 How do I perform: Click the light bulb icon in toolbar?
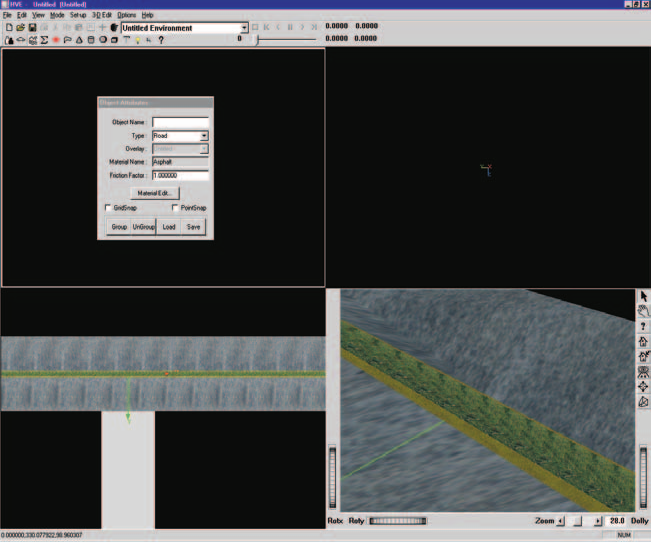(137, 40)
